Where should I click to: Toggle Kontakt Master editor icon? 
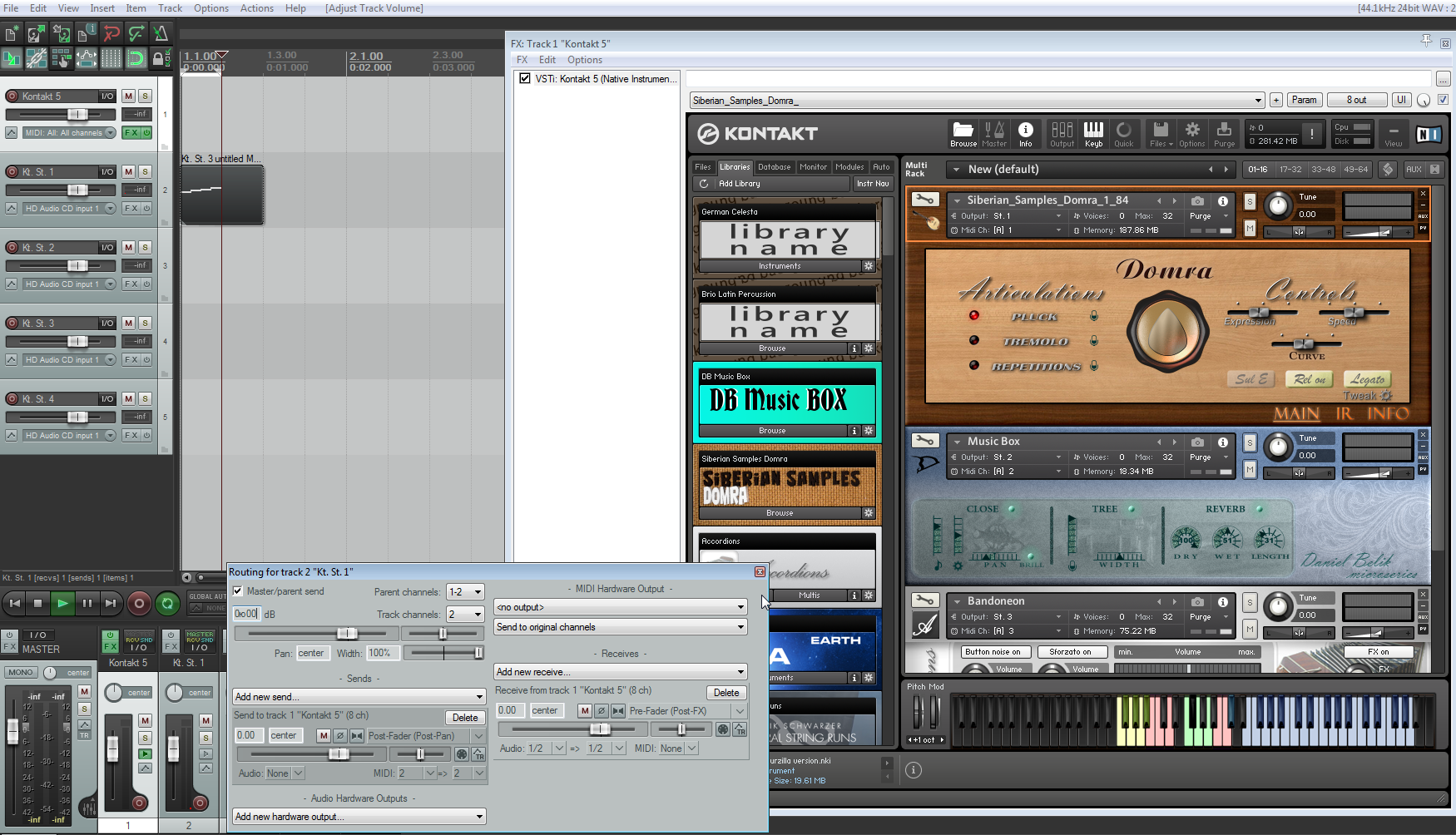[994, 133]
